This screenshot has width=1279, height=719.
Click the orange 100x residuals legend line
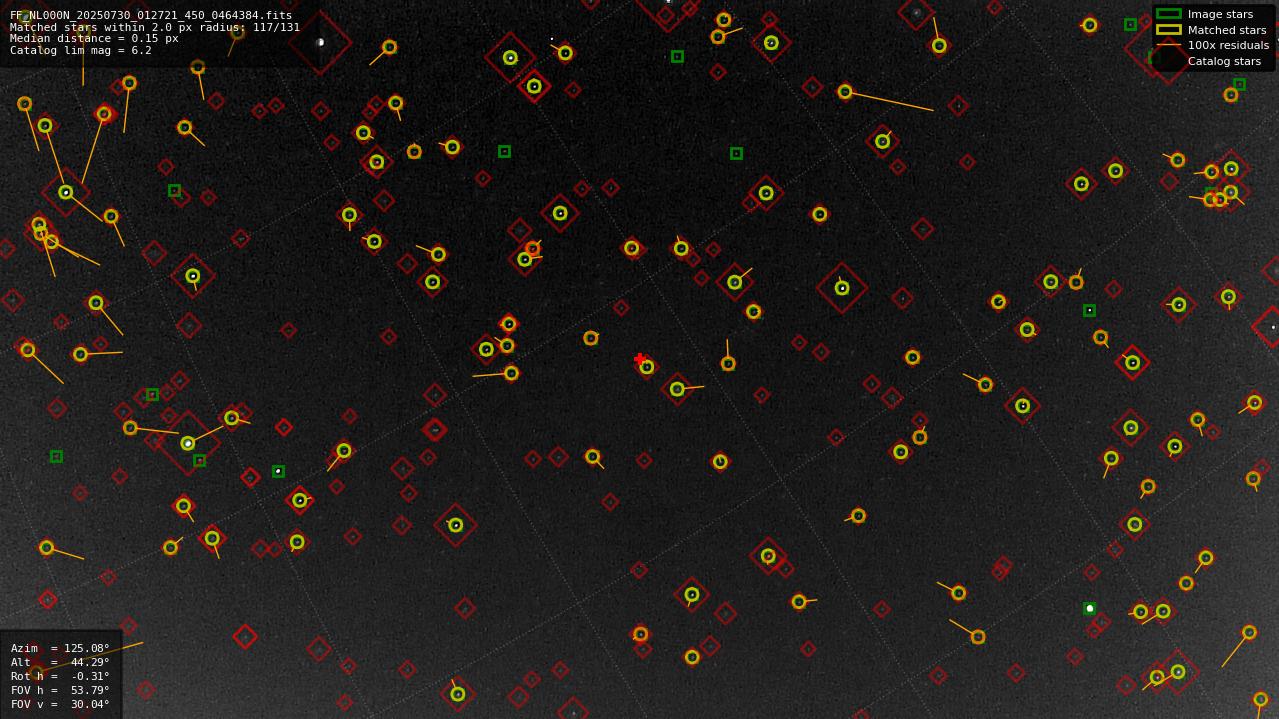click(1168, 45)
